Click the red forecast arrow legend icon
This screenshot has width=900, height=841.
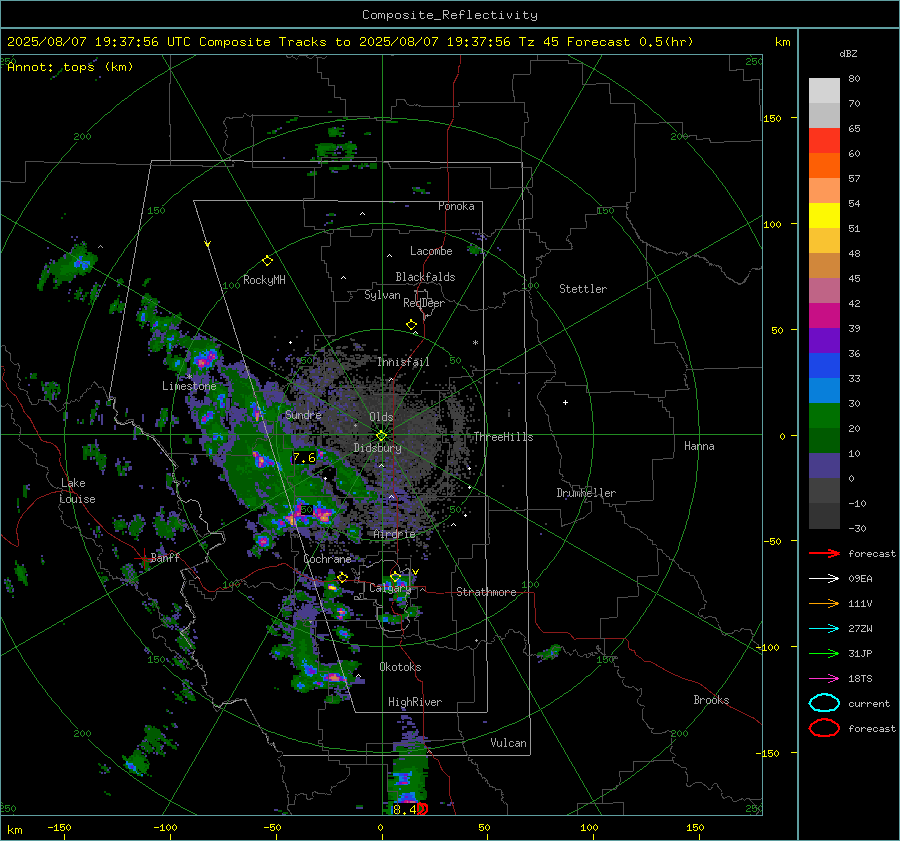click(824, 553)
